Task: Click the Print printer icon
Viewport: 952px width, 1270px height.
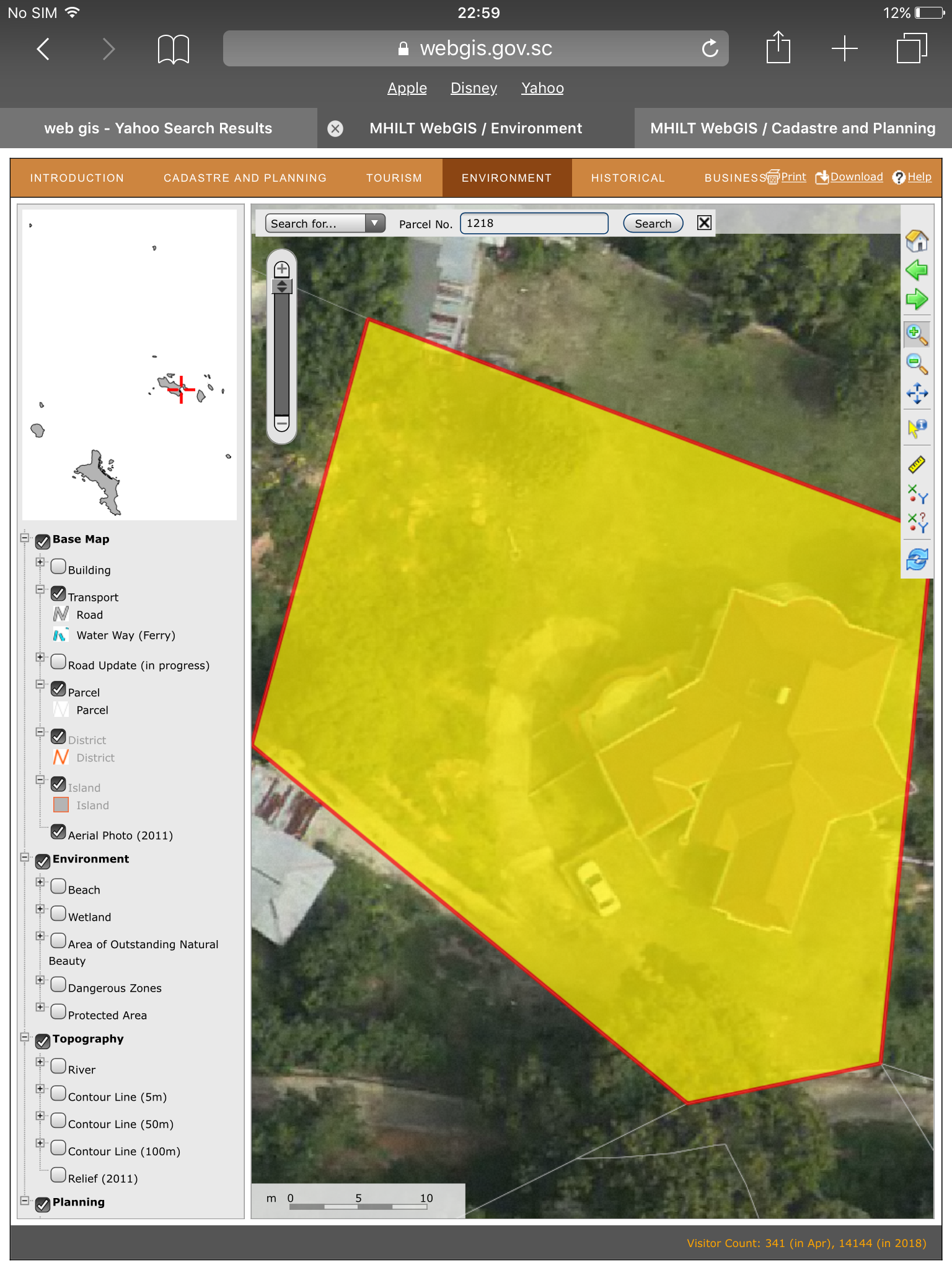Action: 773,177
